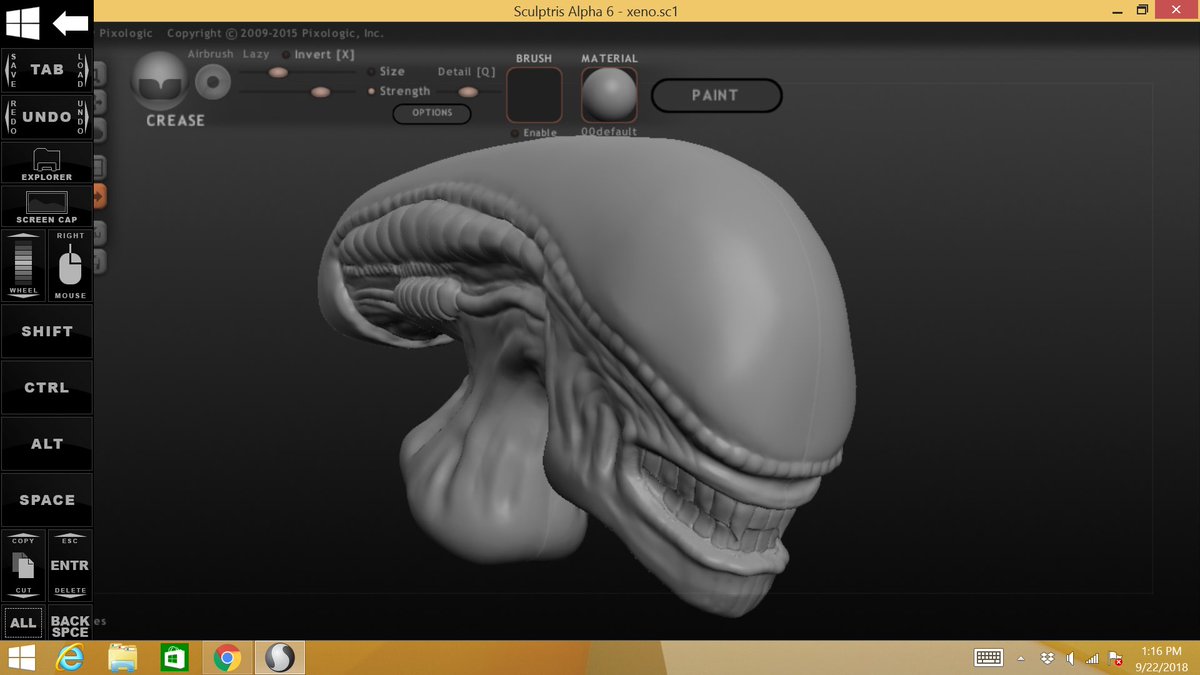The height and width of the screenshot is (675, 1200).
Task: Click the Pixologic logo text
Action: 126,33
